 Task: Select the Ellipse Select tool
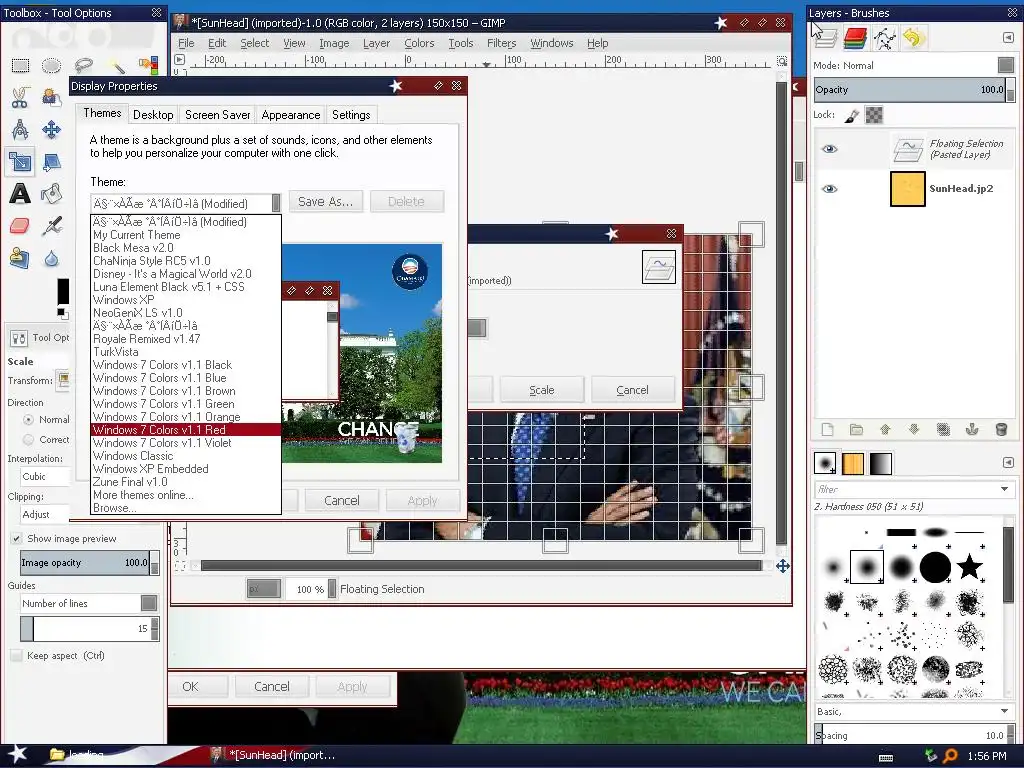[x=52, y=65]
